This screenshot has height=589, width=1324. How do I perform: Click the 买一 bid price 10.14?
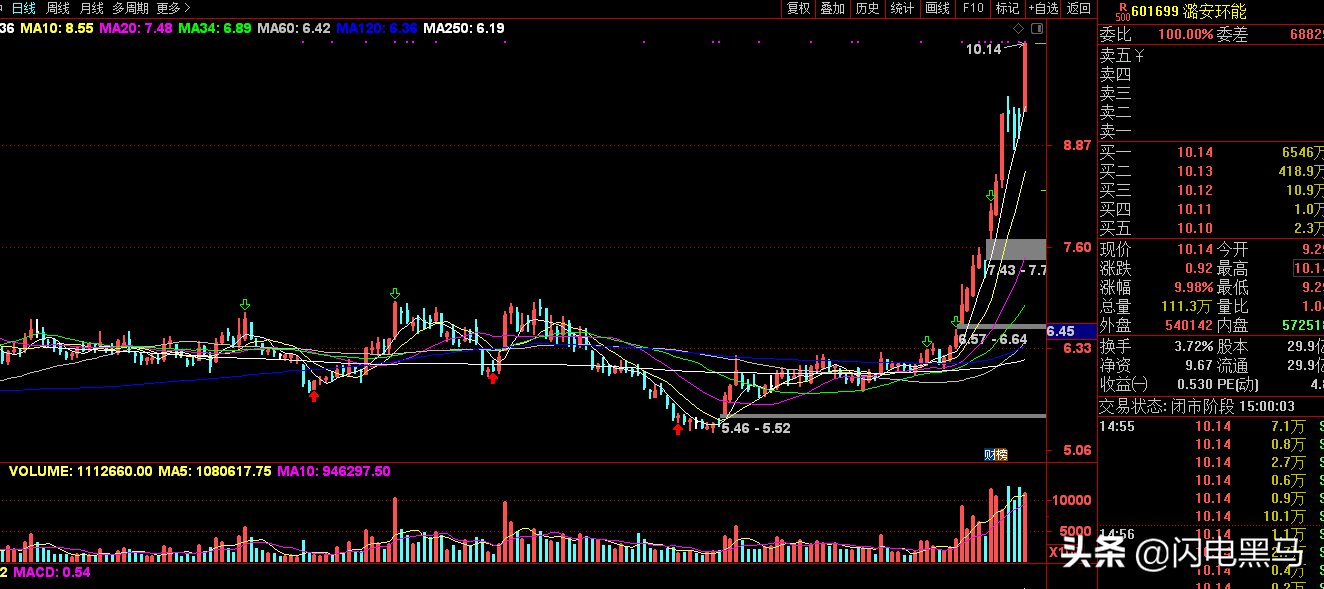(x=1194, y=152)
